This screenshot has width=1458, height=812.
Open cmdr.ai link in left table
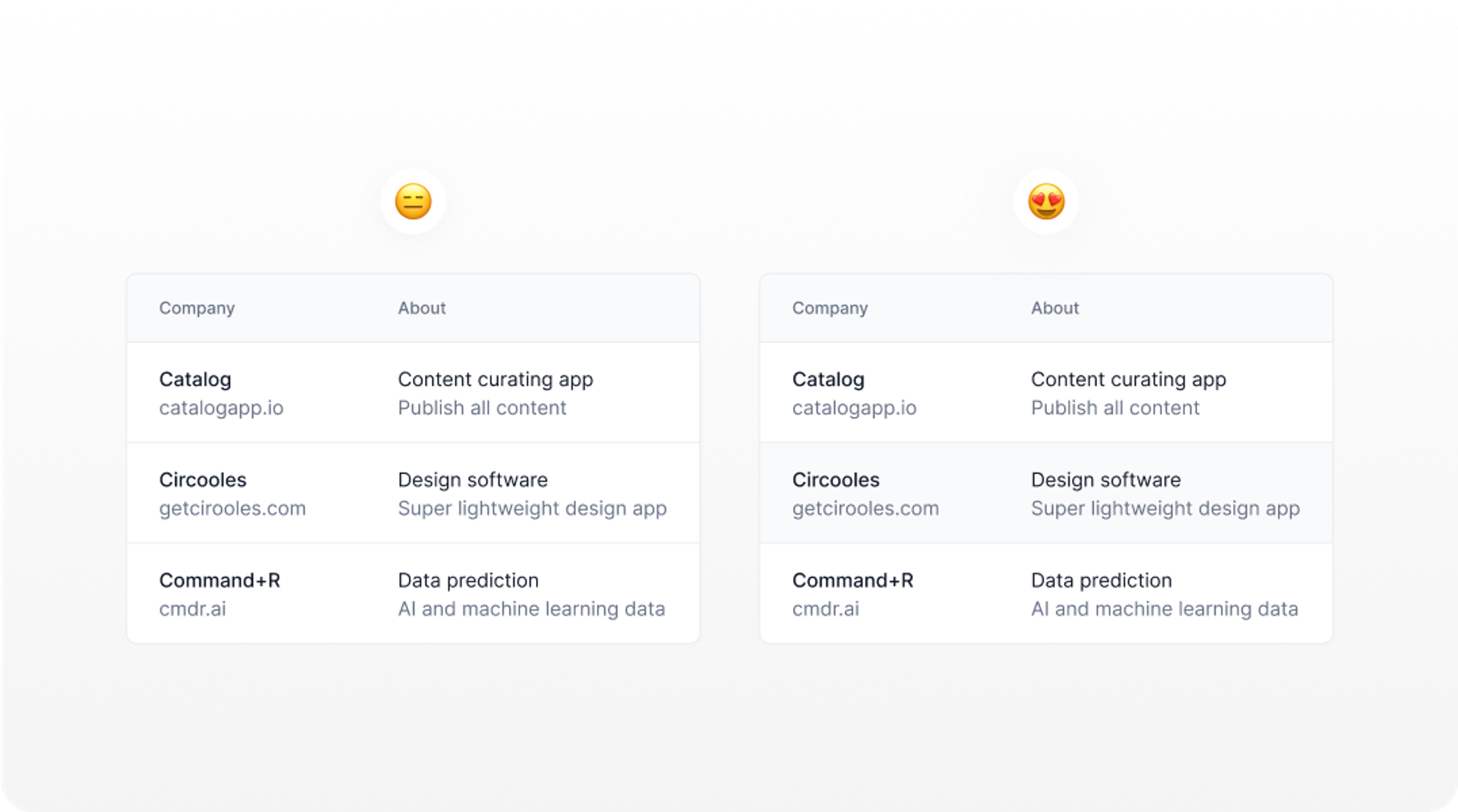(193, 609)
